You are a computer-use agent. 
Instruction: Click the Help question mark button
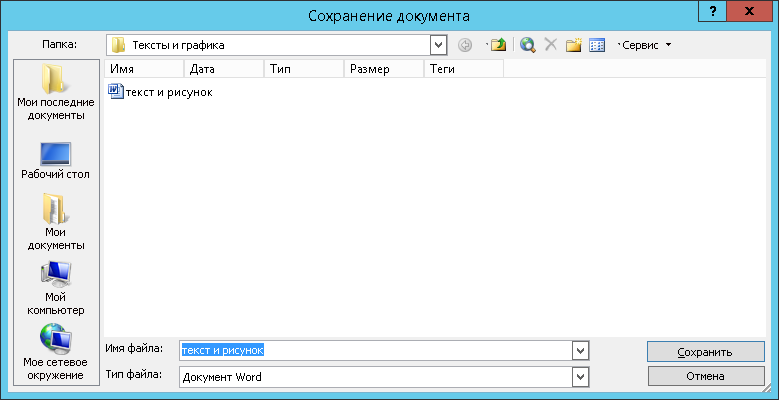(713, 11)
